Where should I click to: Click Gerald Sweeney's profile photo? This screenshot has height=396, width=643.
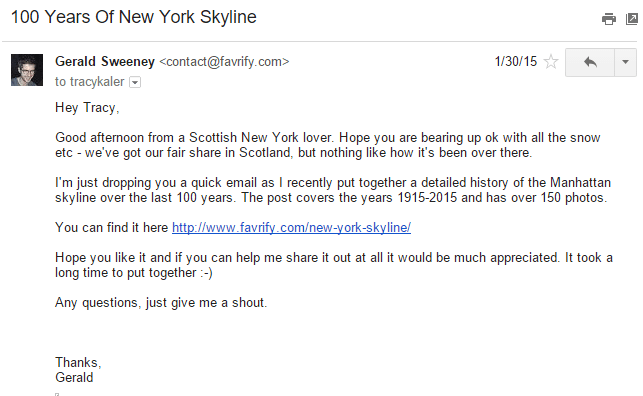(x=27, y=70)
